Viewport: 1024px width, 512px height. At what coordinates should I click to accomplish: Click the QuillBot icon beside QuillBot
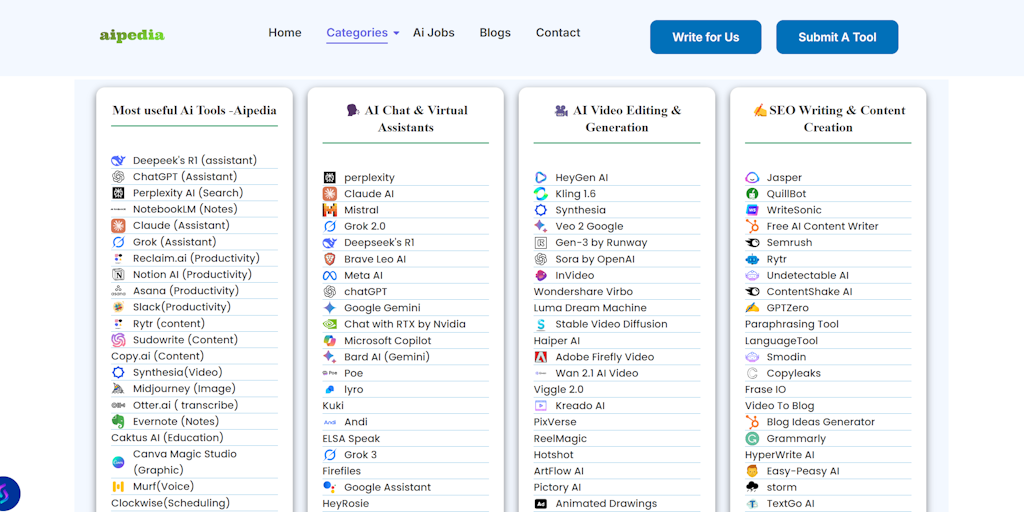(752, 194)
